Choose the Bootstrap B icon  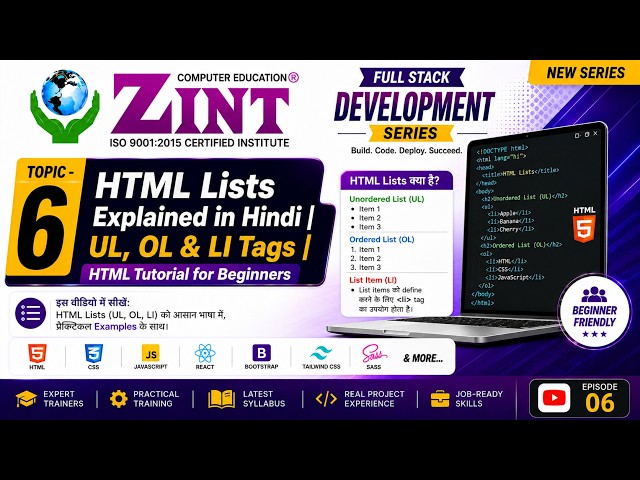click(x=261, y=353)
